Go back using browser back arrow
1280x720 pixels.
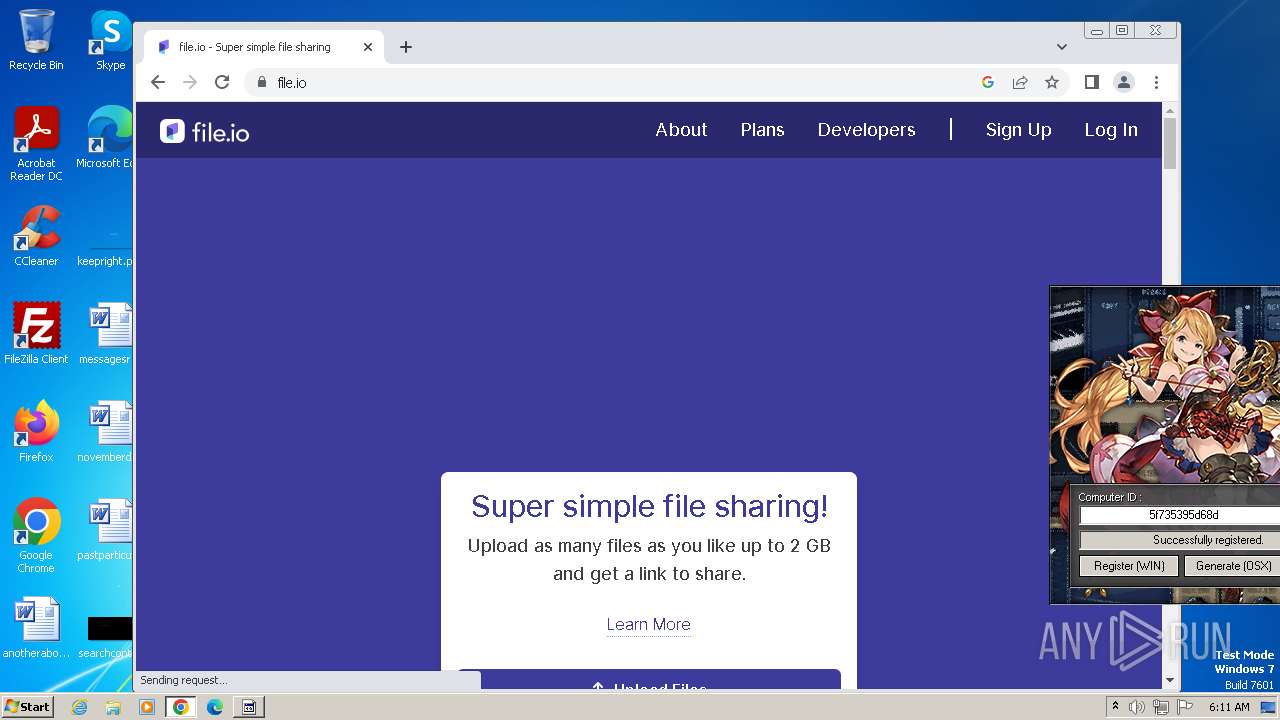[158, 82]
